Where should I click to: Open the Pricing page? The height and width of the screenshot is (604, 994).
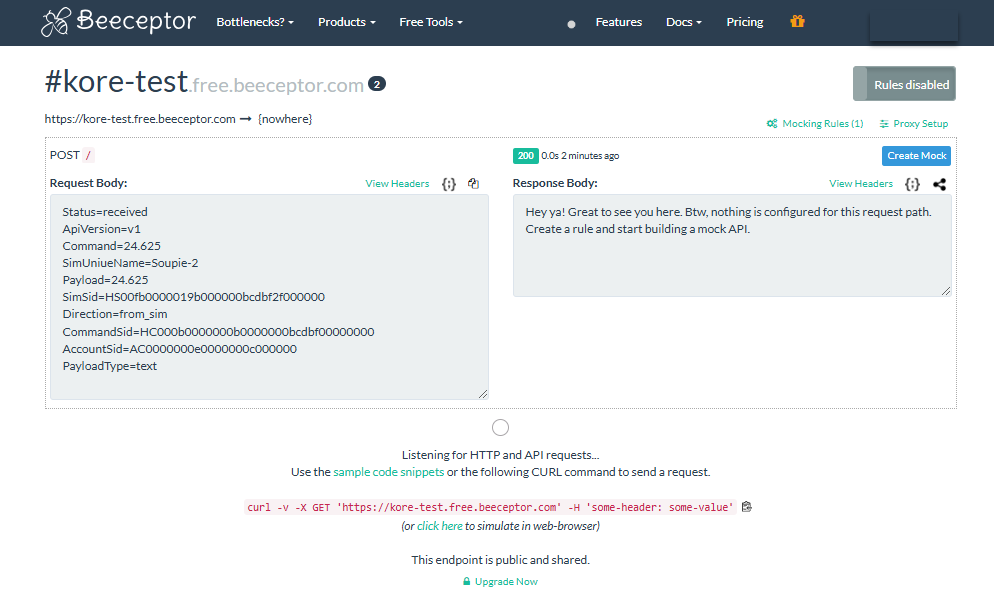point(744,22)
